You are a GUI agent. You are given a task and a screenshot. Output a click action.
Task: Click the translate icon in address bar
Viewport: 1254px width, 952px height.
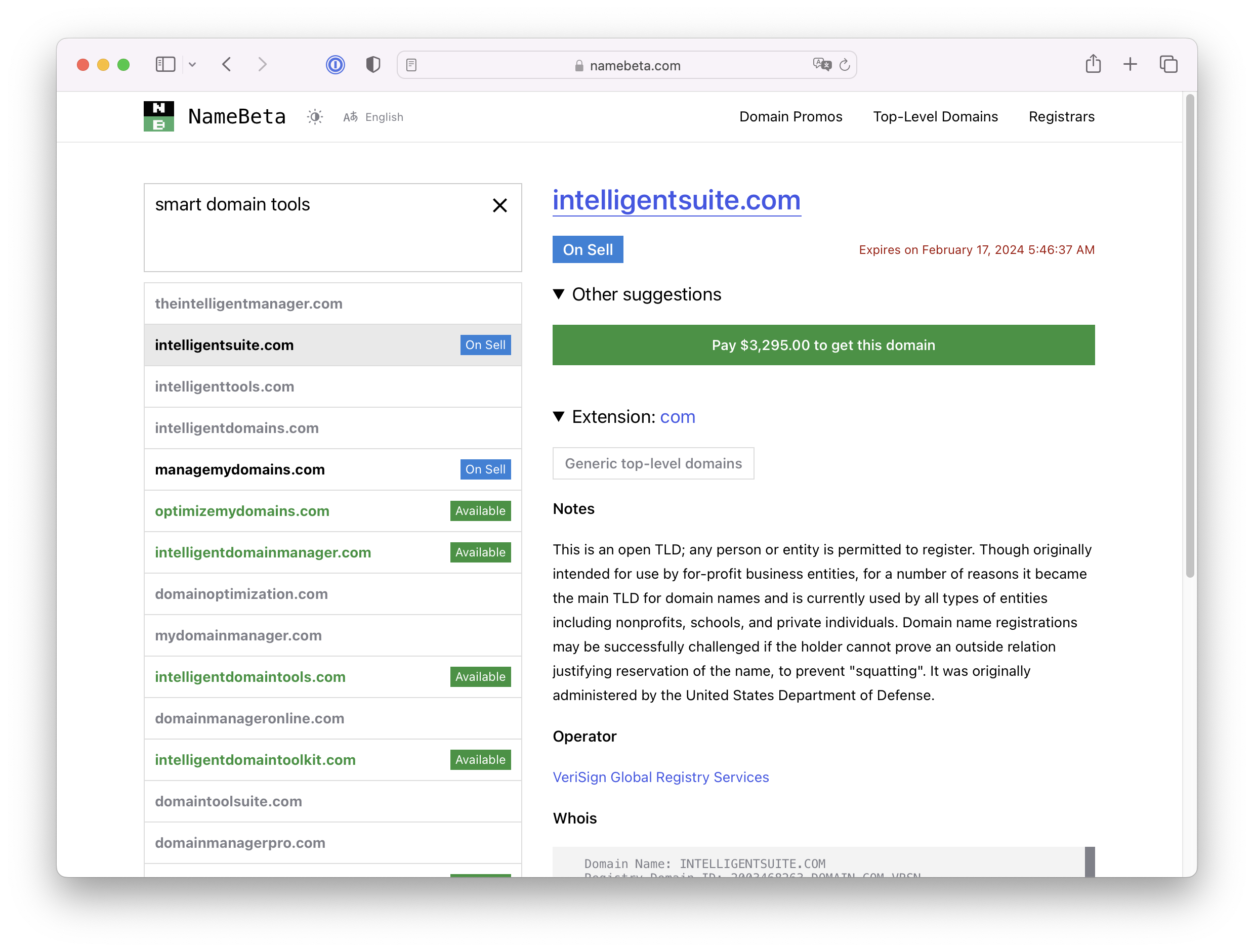pos(821,65)
